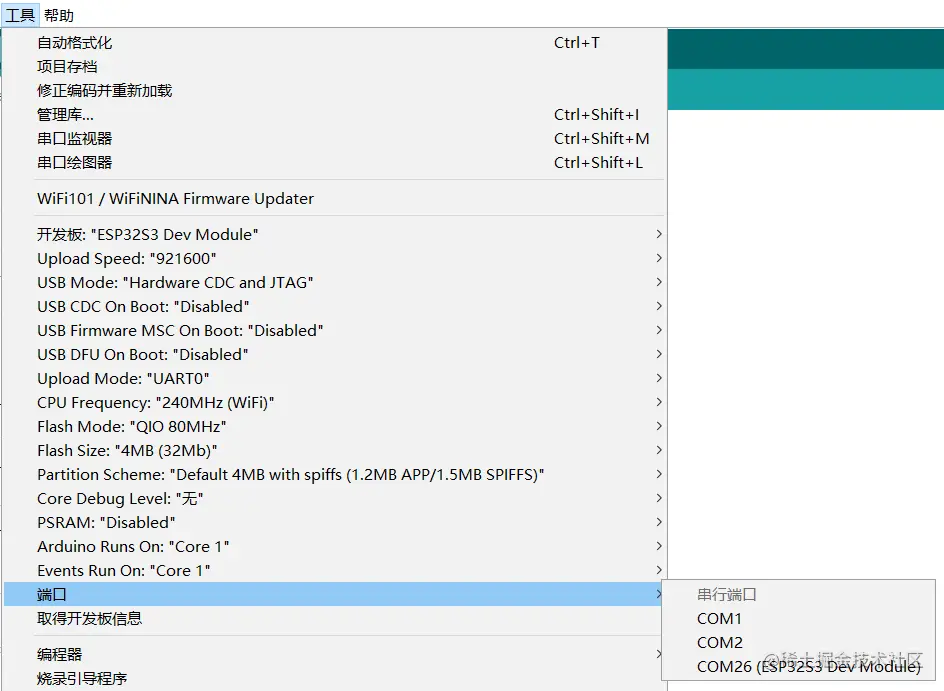Open 串口监视器 serial monitor
Image resolution: width=944 pixels, height=691 pixels.
coord(335,139)
